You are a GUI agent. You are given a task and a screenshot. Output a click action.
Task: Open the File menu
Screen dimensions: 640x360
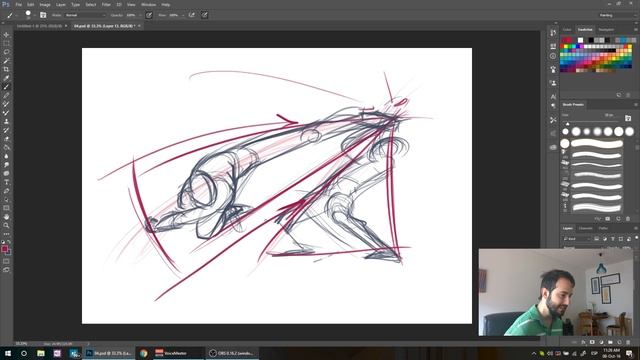coord(18,4)
